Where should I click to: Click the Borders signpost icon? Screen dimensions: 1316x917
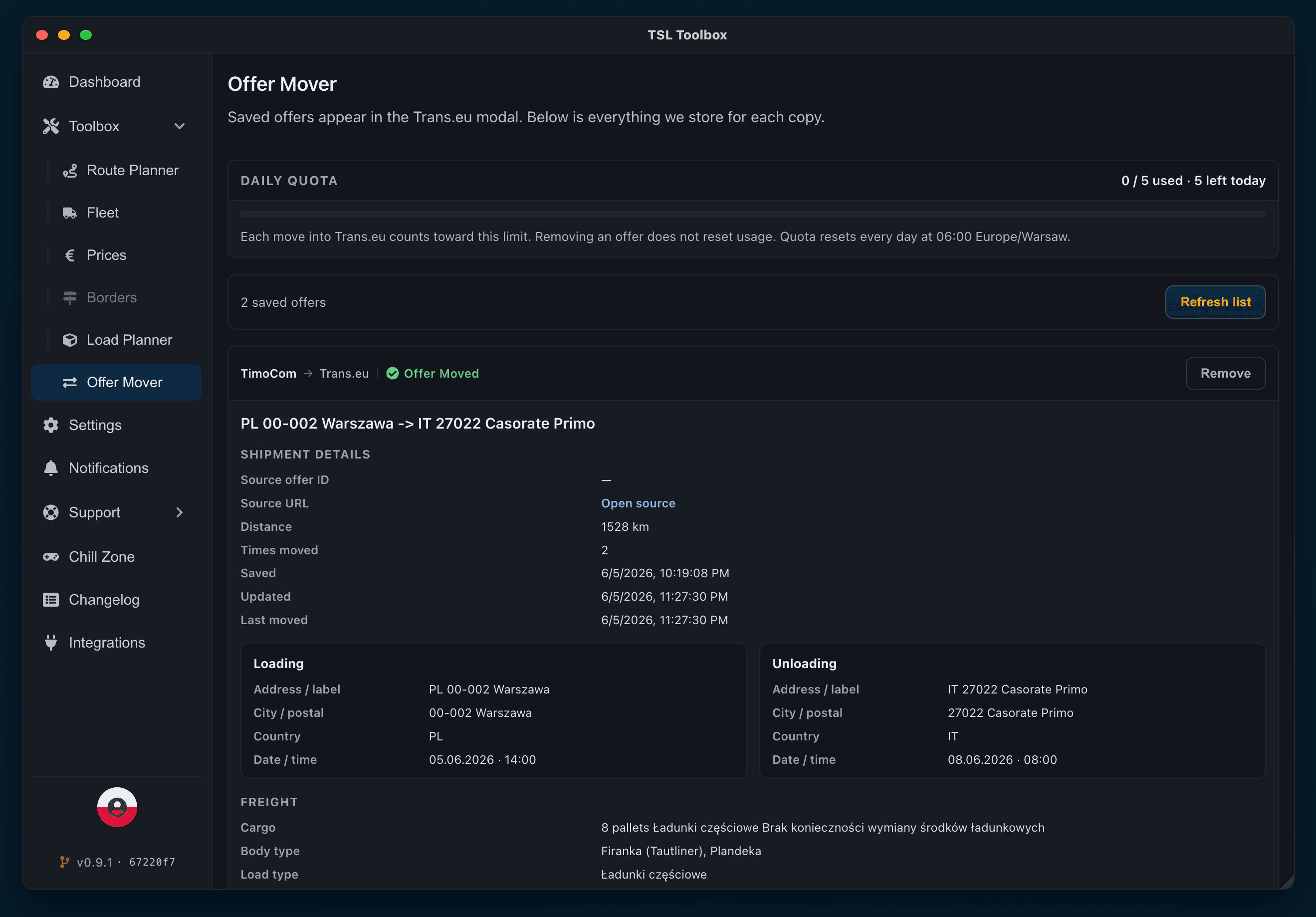[70, 297]
